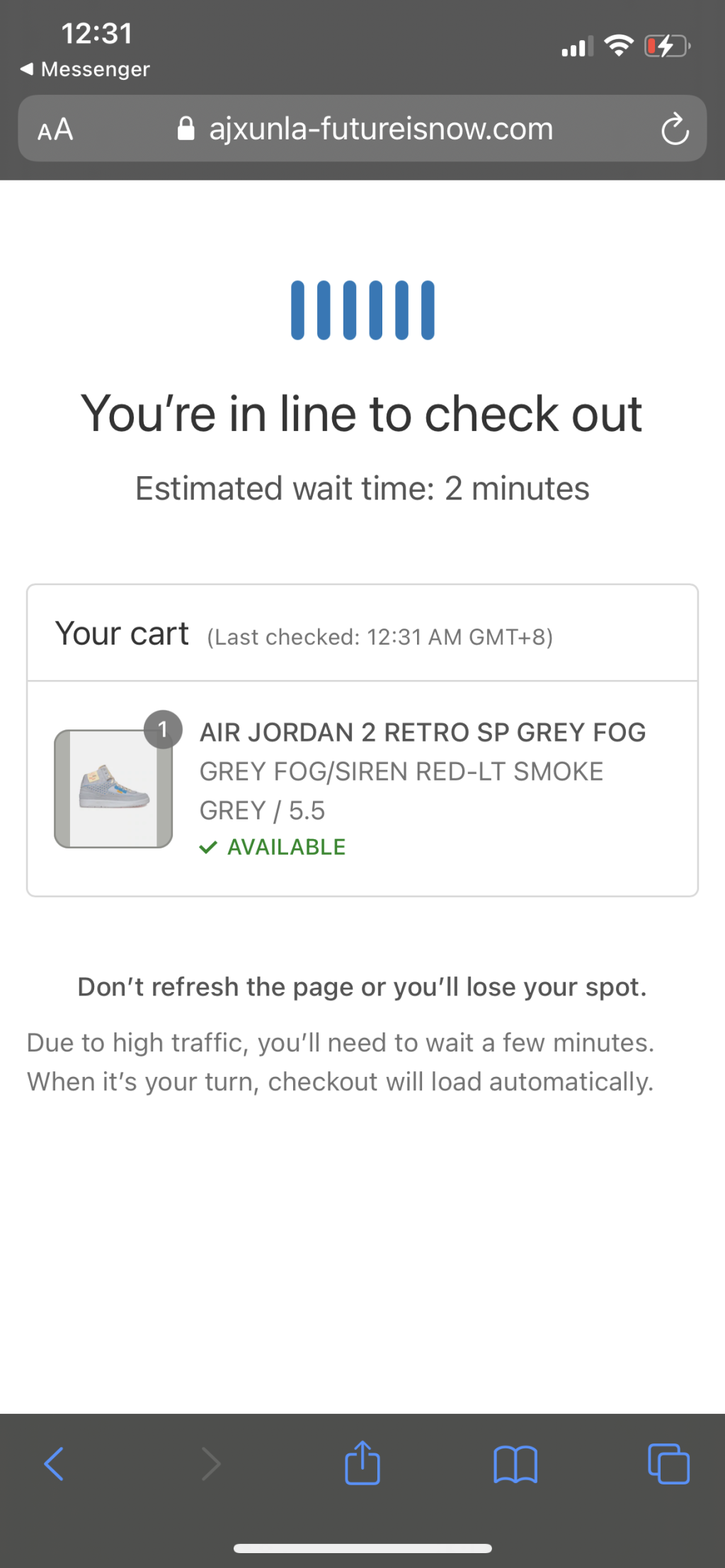Tap the ajxunla-futureisnow.com address field
Image resolution: width=725 pixels, height=1568 pixels.
pyautogui.click(x=381, y=129)
